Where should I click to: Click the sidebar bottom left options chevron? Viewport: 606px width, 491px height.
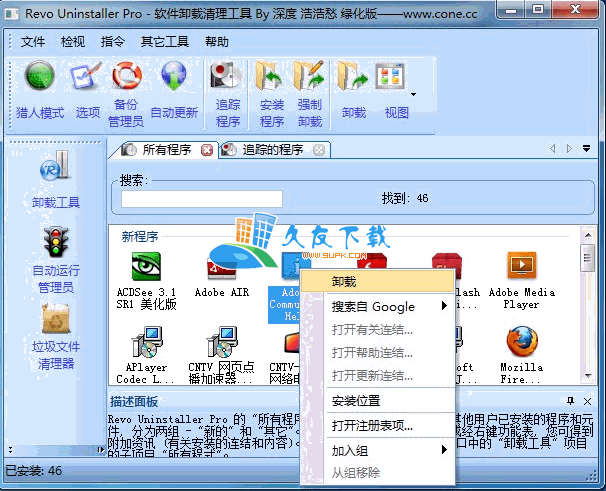tap(10, 450)
